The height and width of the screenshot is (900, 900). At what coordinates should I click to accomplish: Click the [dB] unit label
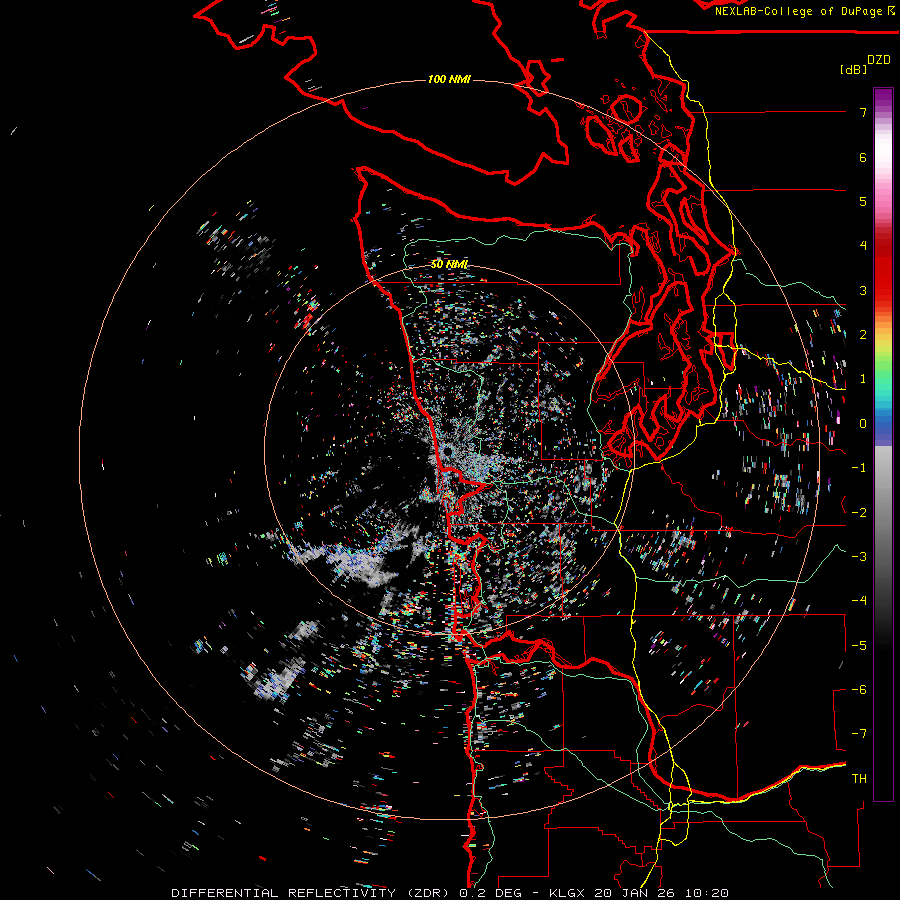(x=854, y=69)
